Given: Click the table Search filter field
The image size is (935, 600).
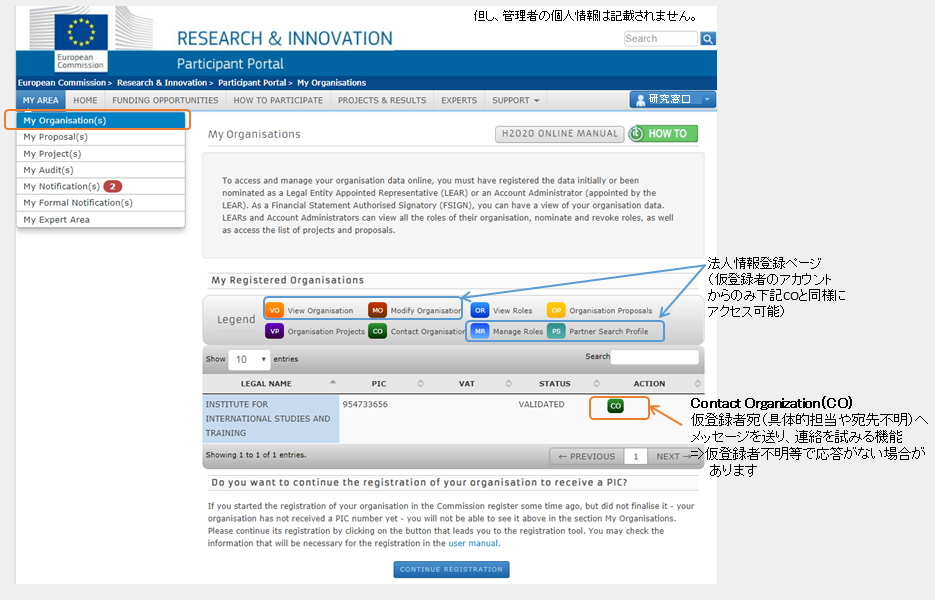Looking at the screenshot, I should [x=655, y=357].
